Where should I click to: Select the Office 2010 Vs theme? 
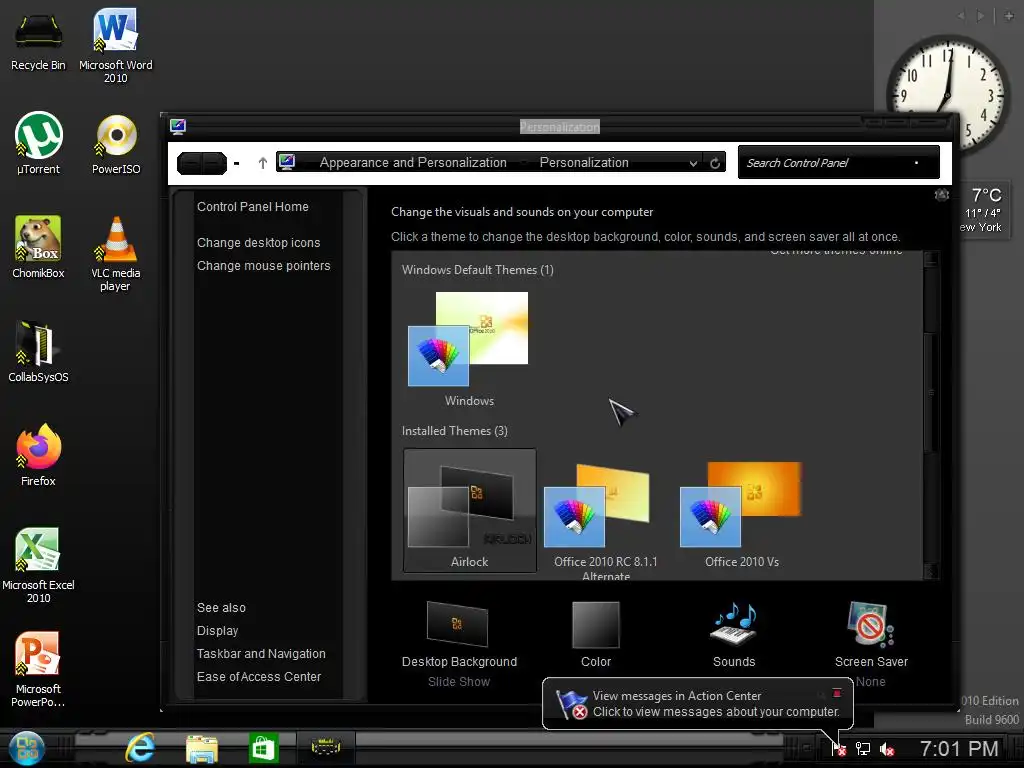point(741,515)
